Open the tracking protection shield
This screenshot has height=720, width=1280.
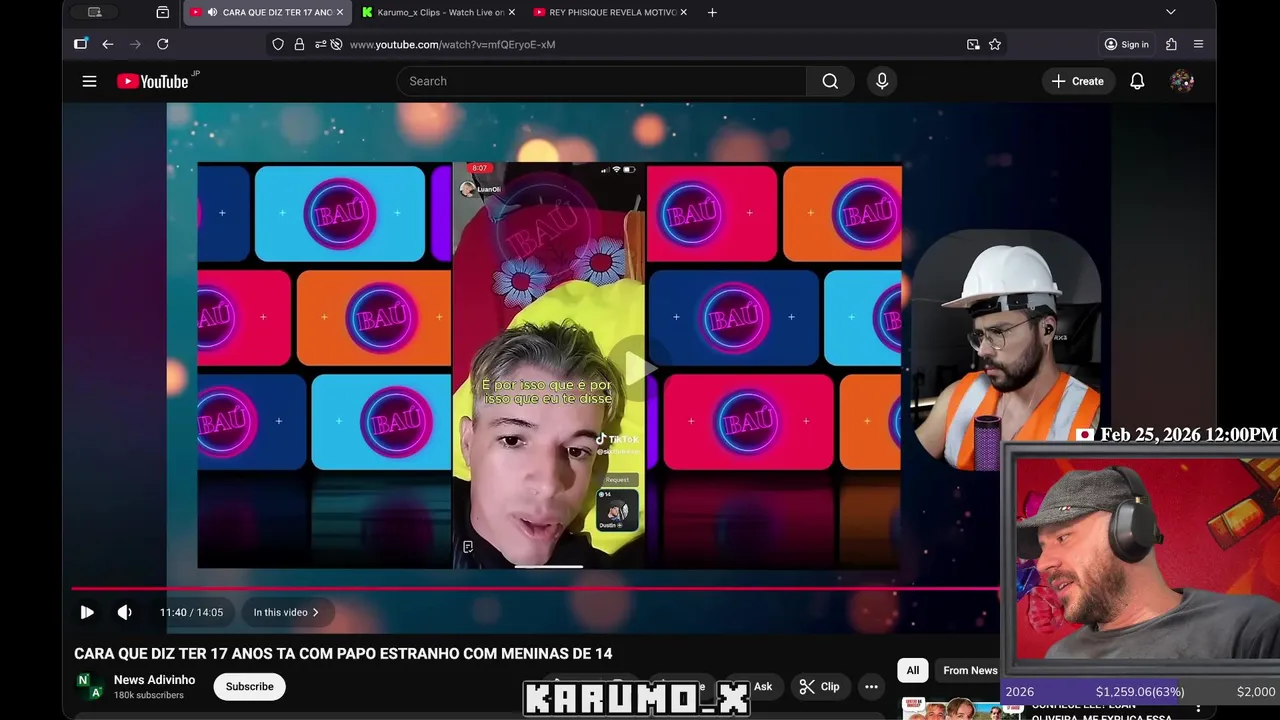(278, 44)
